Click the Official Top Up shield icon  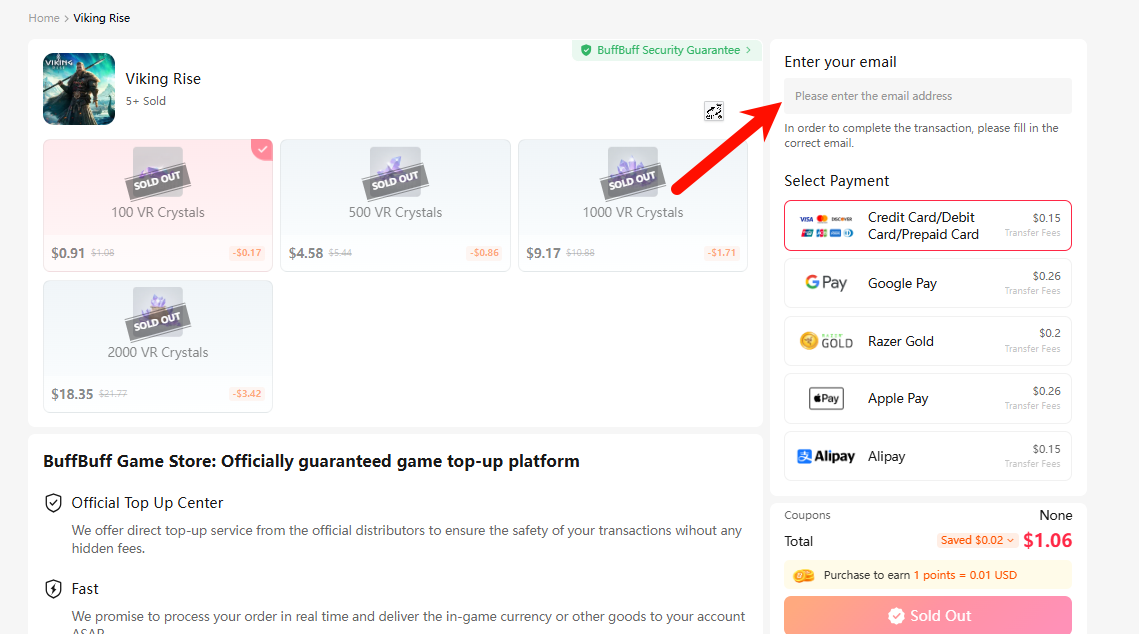tap(54, 503)
